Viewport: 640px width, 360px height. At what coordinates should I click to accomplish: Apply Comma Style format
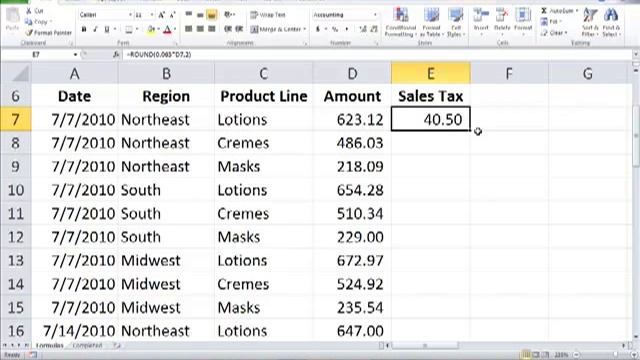click(347, 29)
